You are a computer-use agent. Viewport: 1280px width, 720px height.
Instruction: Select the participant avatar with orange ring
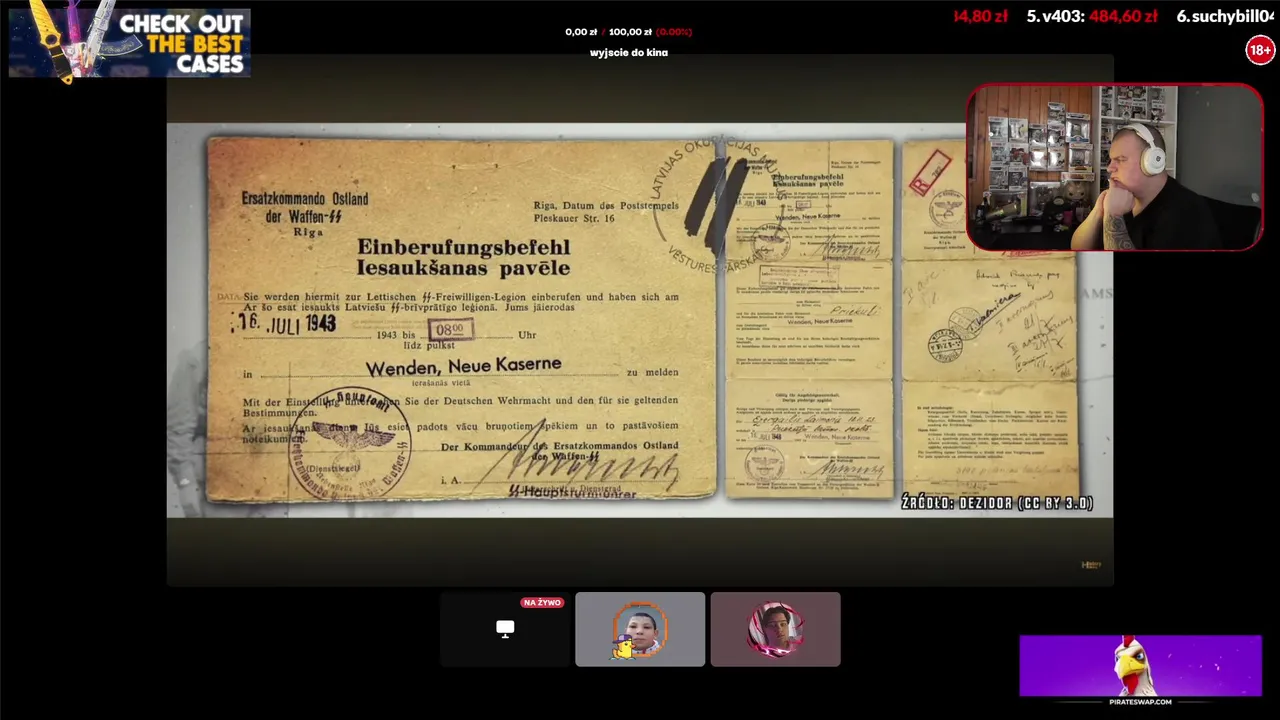coord(640,629)
